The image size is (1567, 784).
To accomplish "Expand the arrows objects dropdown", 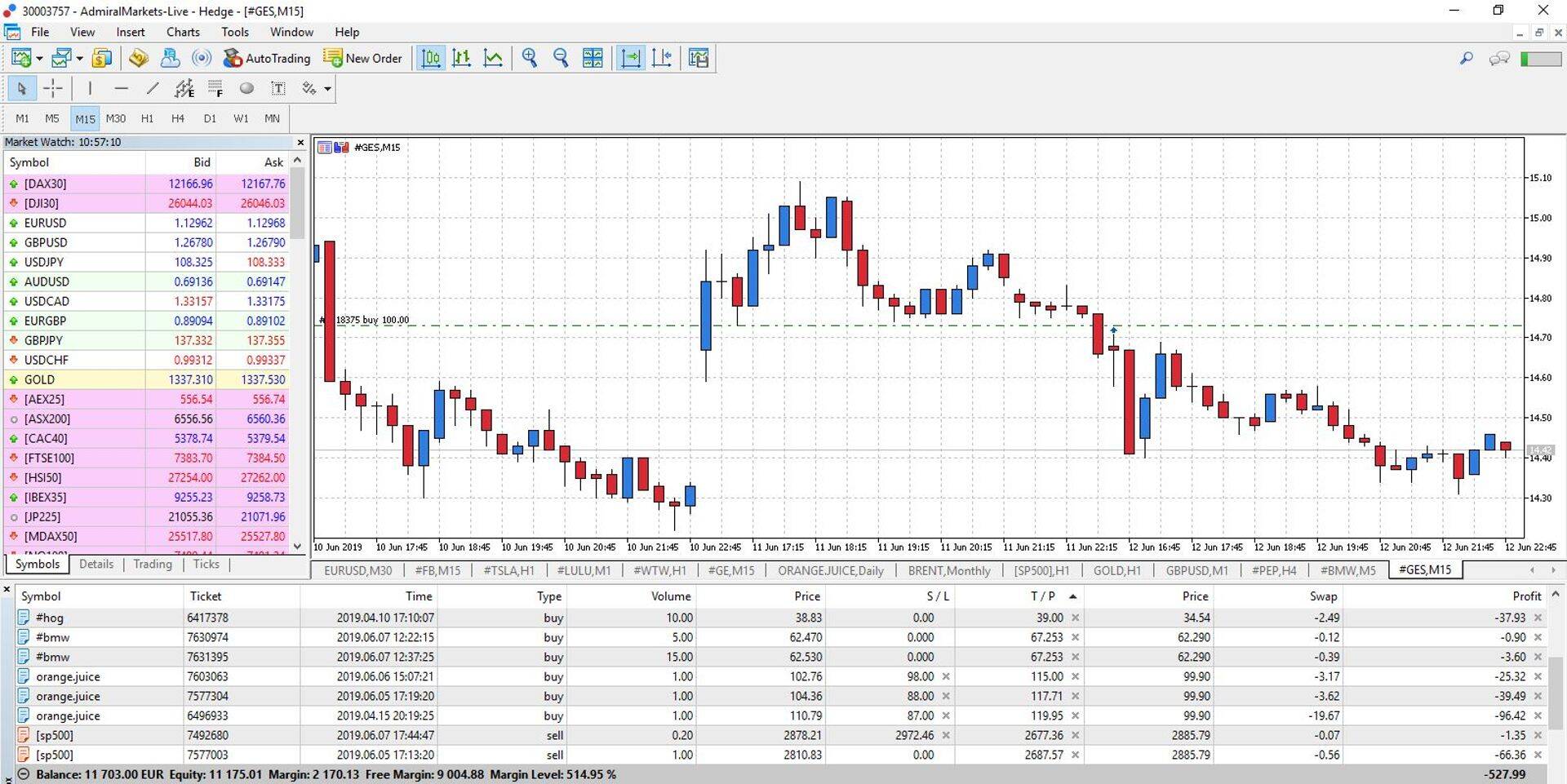I will (327, 89).
